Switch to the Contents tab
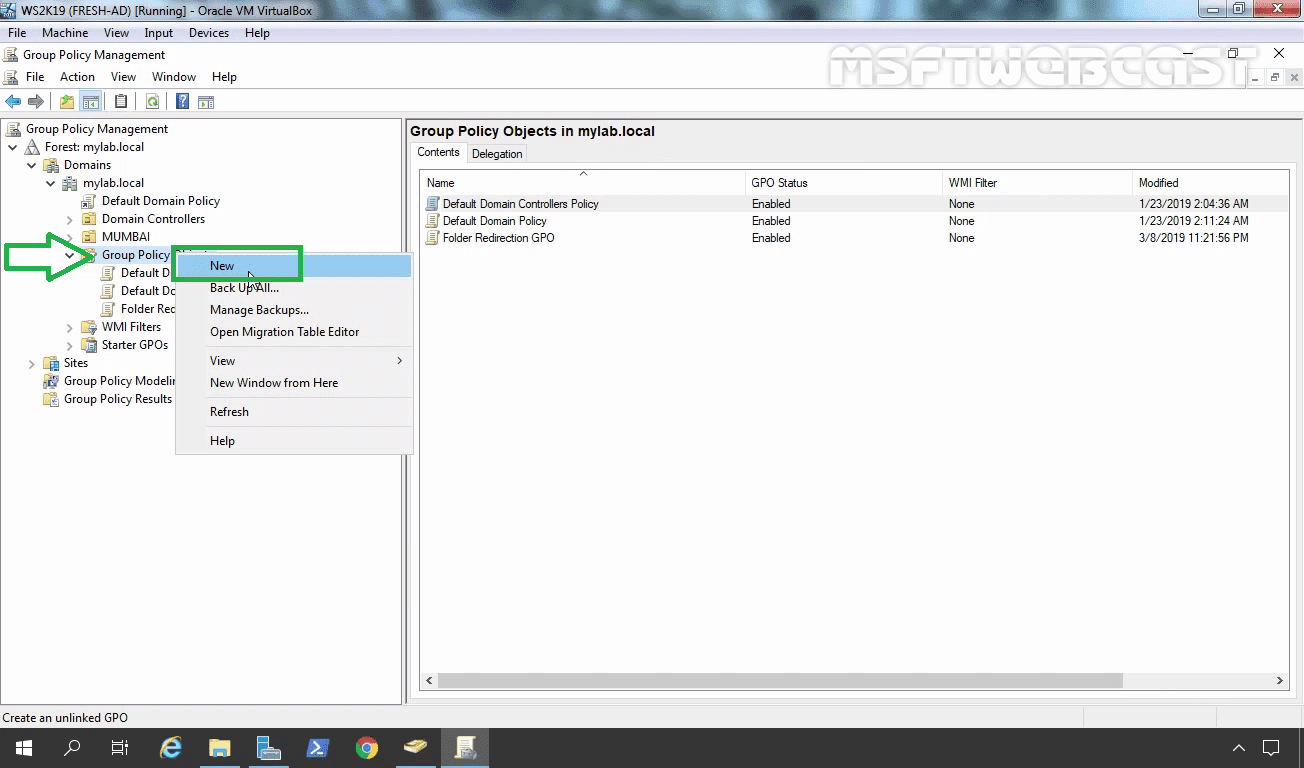This screenshot has height=768, width=1304. (x=438, y=152)
